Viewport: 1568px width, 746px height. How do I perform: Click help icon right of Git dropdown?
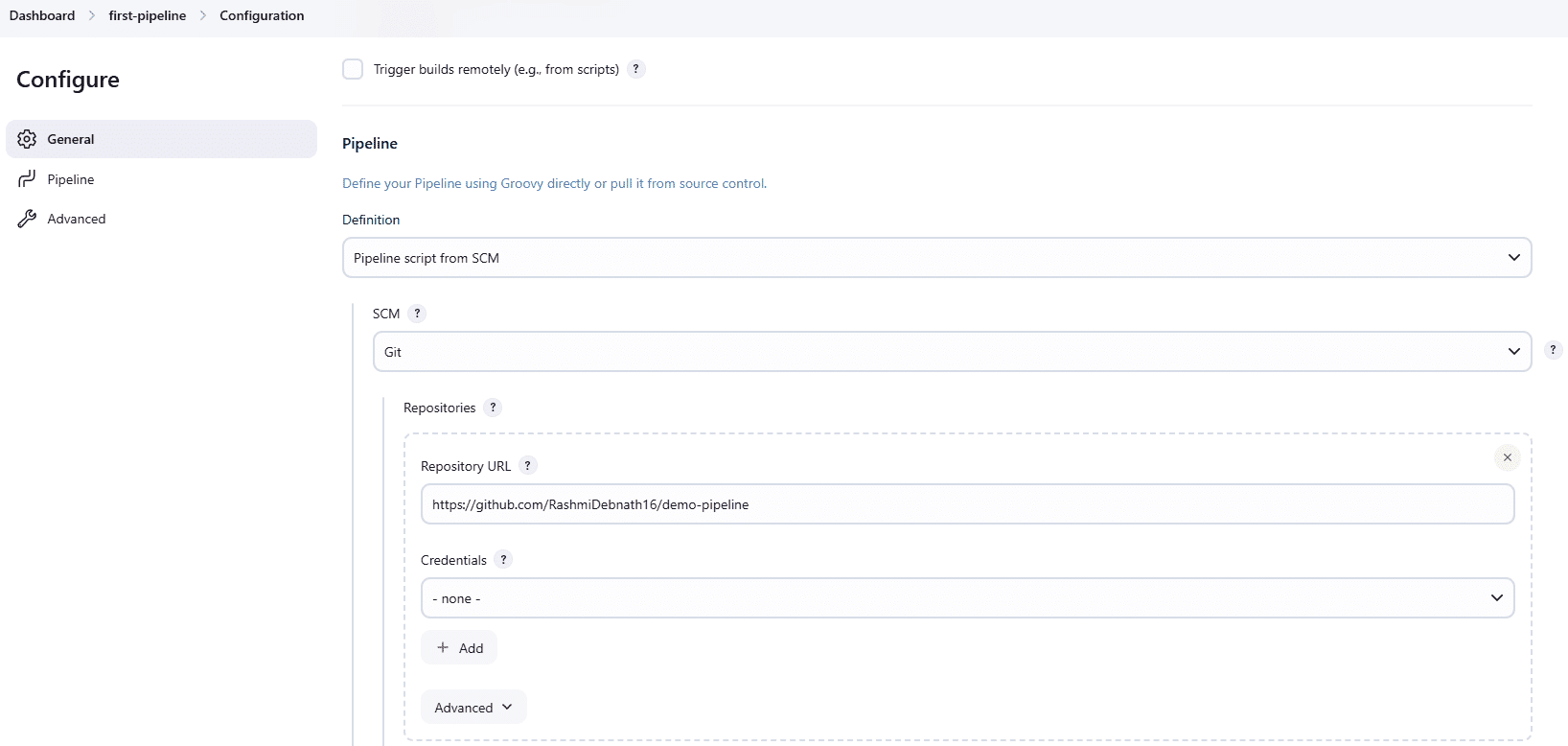(x=1553, y=350)
